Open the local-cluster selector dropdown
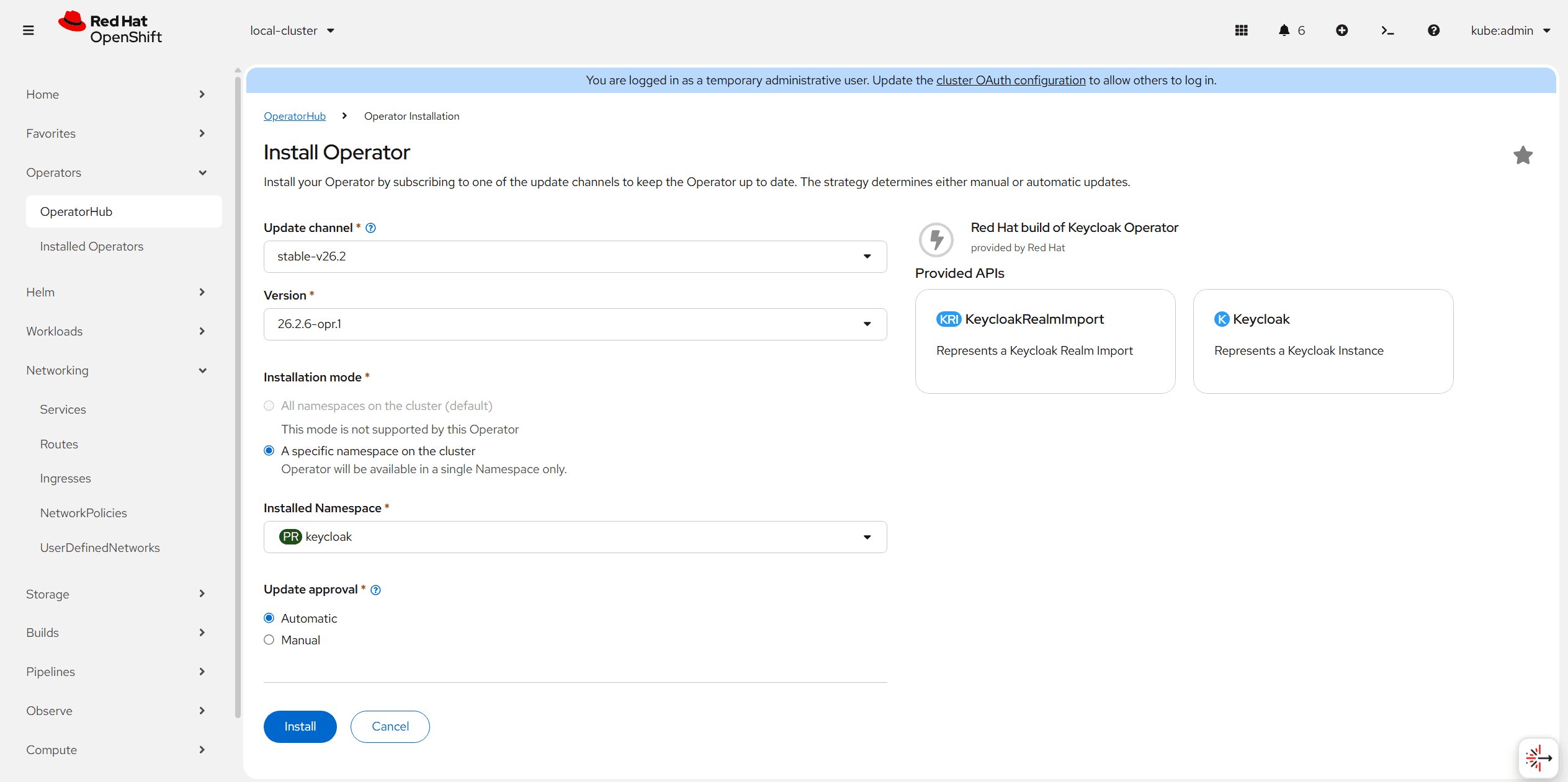This screenshot has height=782, width=1568. click(292, 30)
